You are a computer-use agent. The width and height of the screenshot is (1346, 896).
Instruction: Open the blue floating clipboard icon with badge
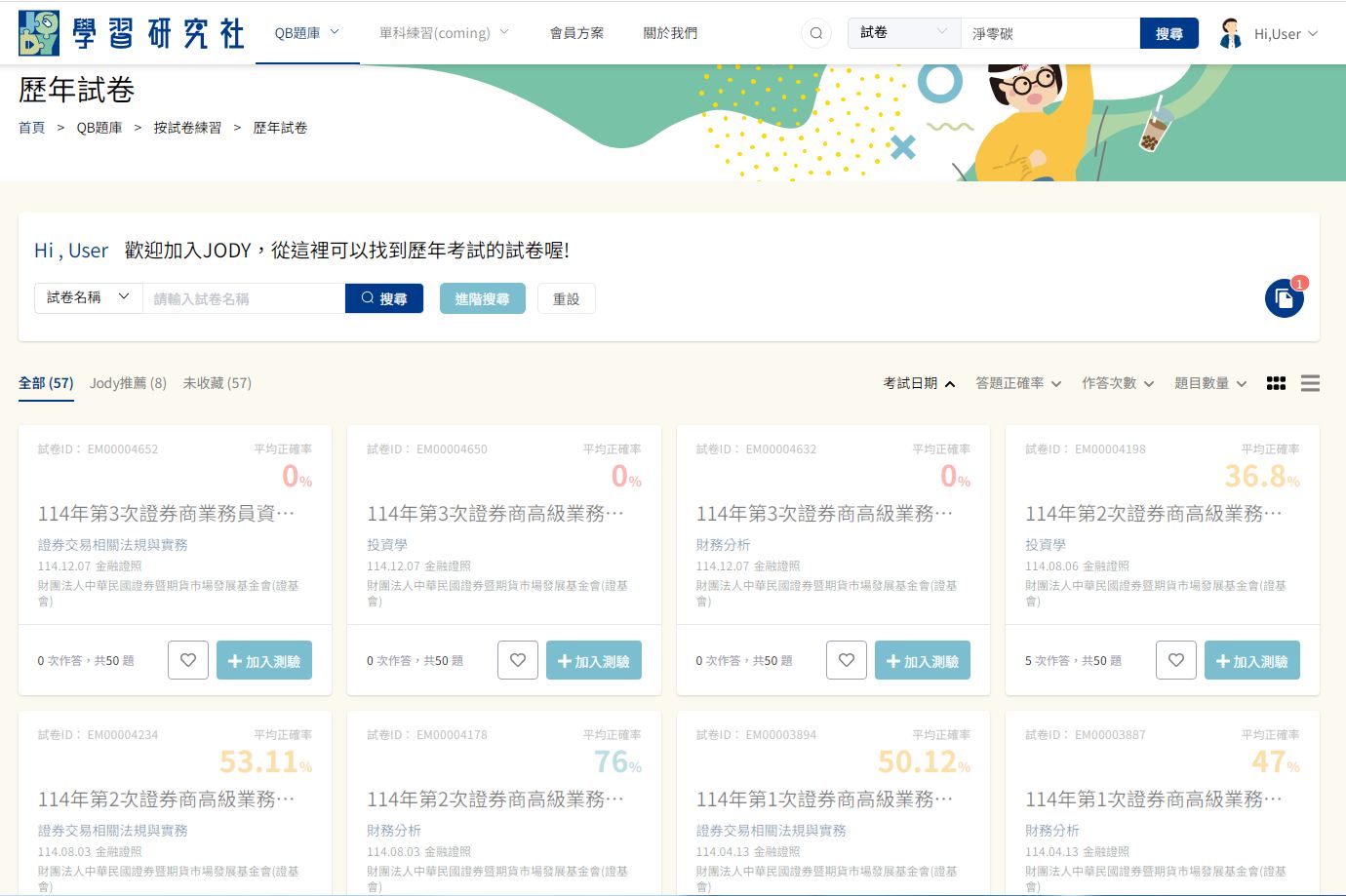(1284, 298)
